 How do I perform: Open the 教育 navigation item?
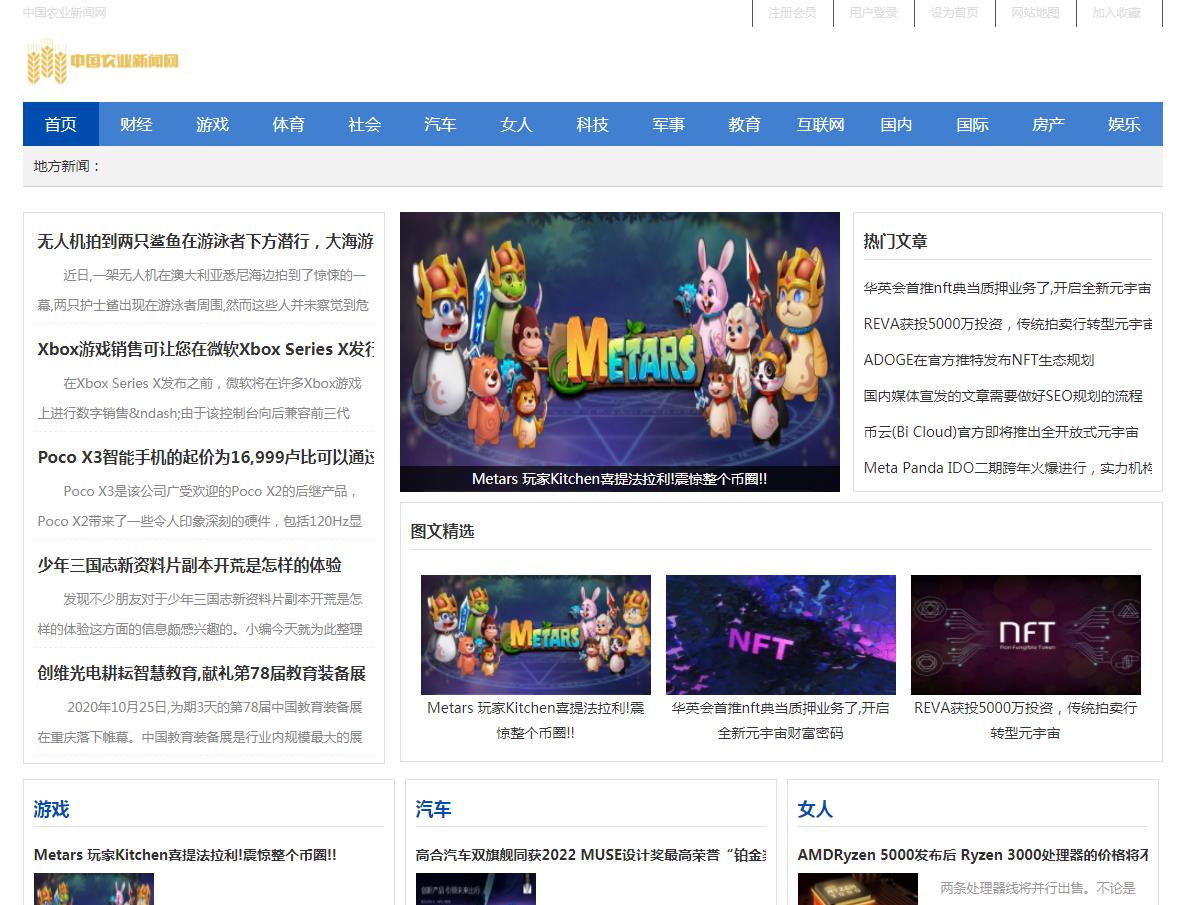point(745,124)
